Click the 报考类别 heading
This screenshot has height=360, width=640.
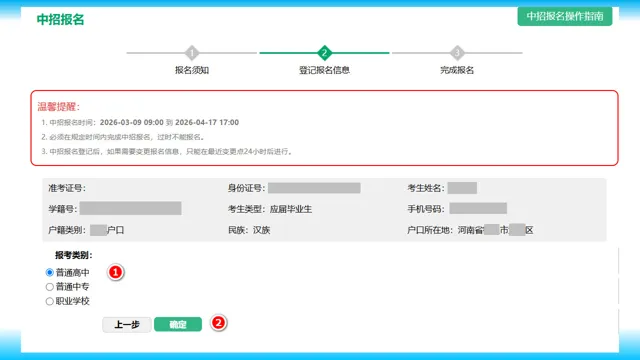pyautogui.click(x=74, y=256)
